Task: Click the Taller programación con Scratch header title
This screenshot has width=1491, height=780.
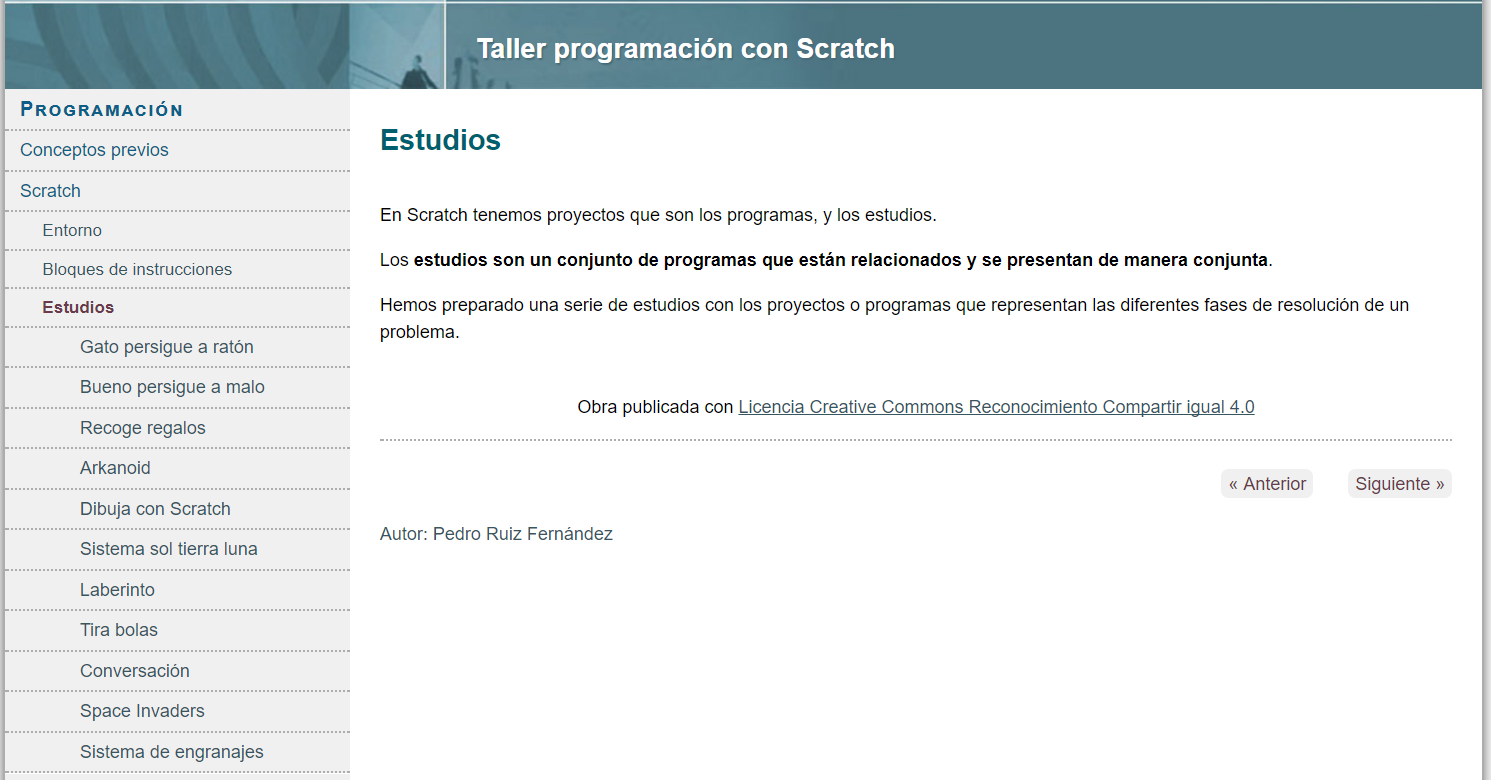Action: (685, 49)
